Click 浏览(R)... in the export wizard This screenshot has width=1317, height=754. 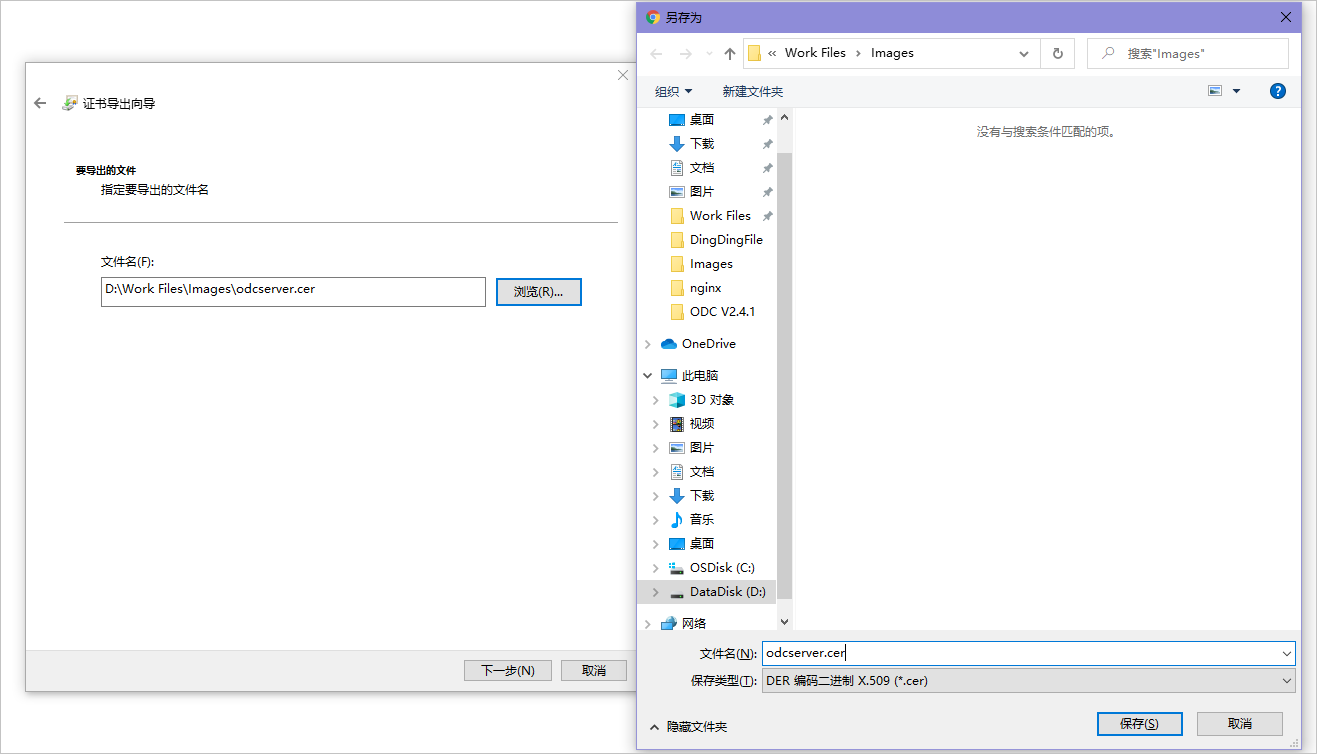[x=539, y=292]
